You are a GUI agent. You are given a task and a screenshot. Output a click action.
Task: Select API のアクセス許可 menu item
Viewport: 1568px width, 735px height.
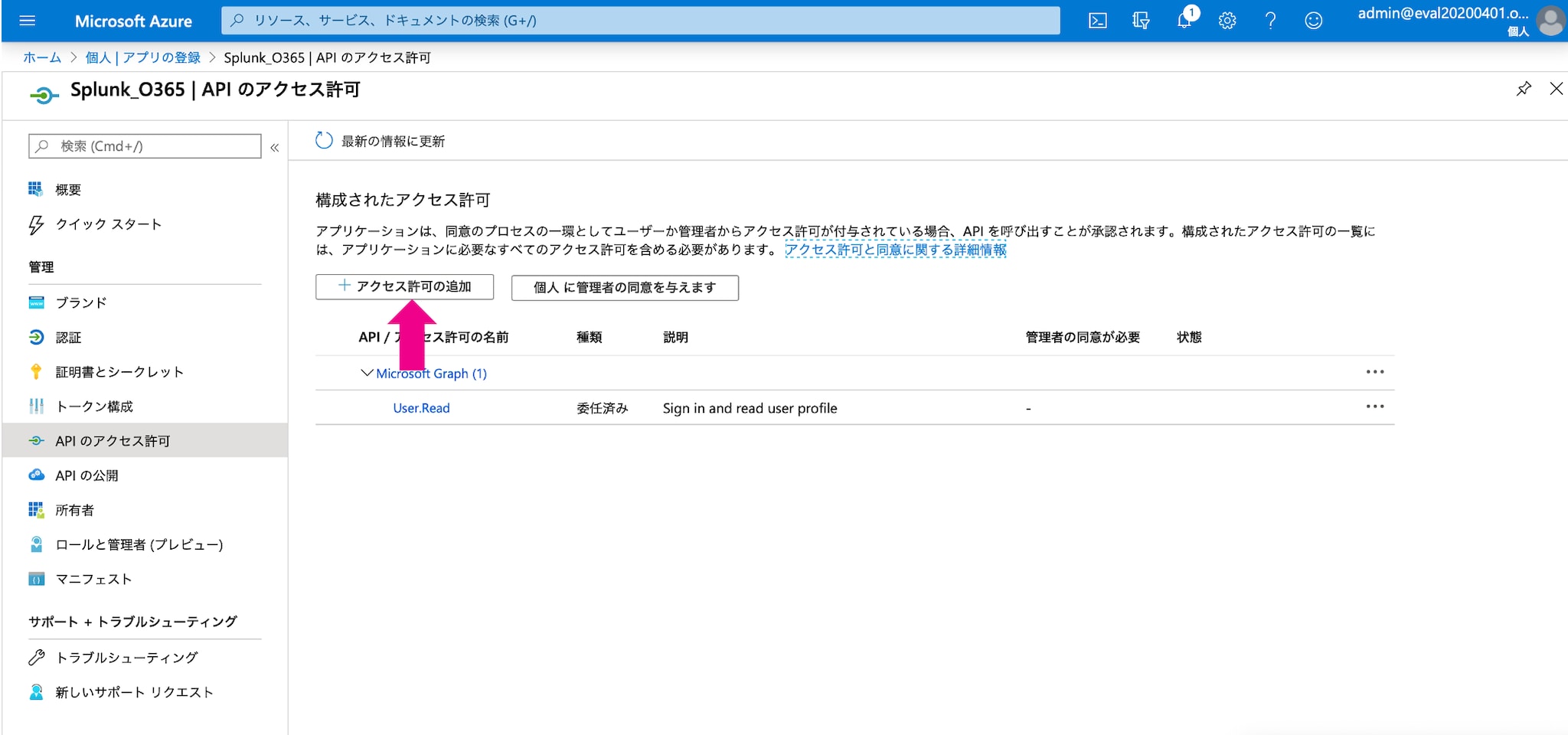coord(145,440)
